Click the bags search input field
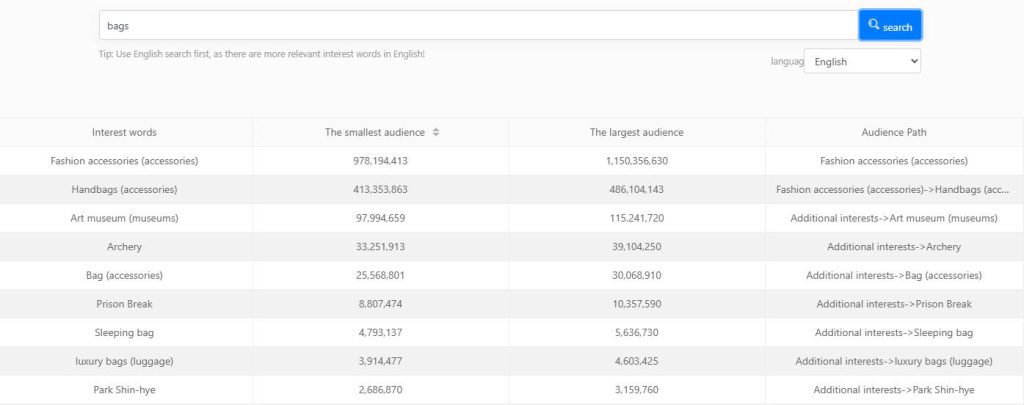The height and width of the screenshot is (405, 1024). [x=478, y=26]
